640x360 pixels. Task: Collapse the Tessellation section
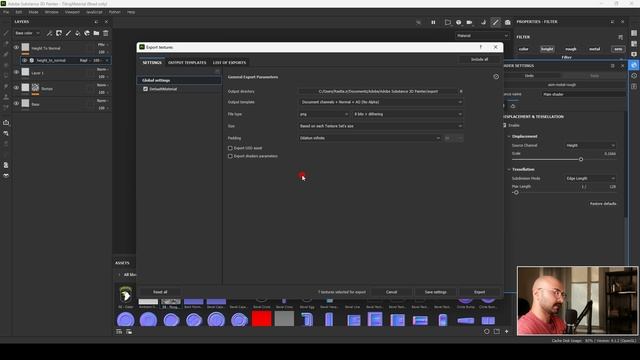tap(509, 169)
